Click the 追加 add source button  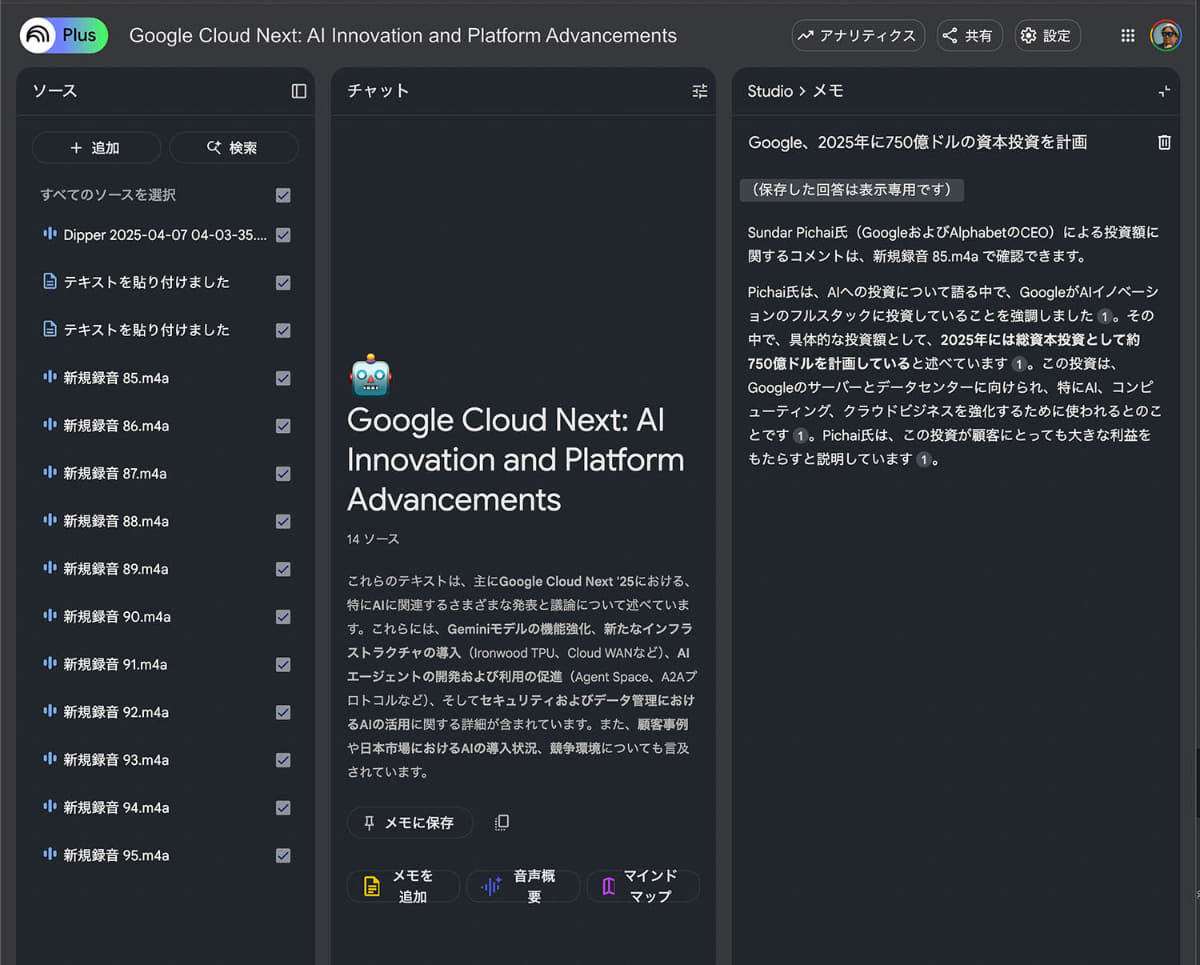click(x=96, y=147)
